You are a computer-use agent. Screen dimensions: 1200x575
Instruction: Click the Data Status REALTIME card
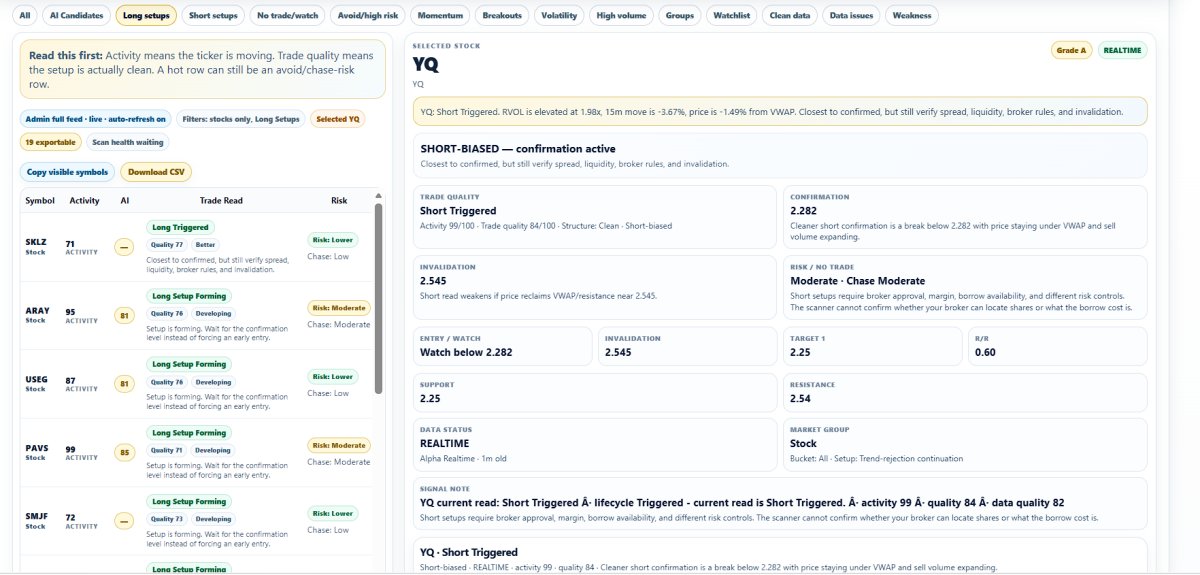coord(595,443)
